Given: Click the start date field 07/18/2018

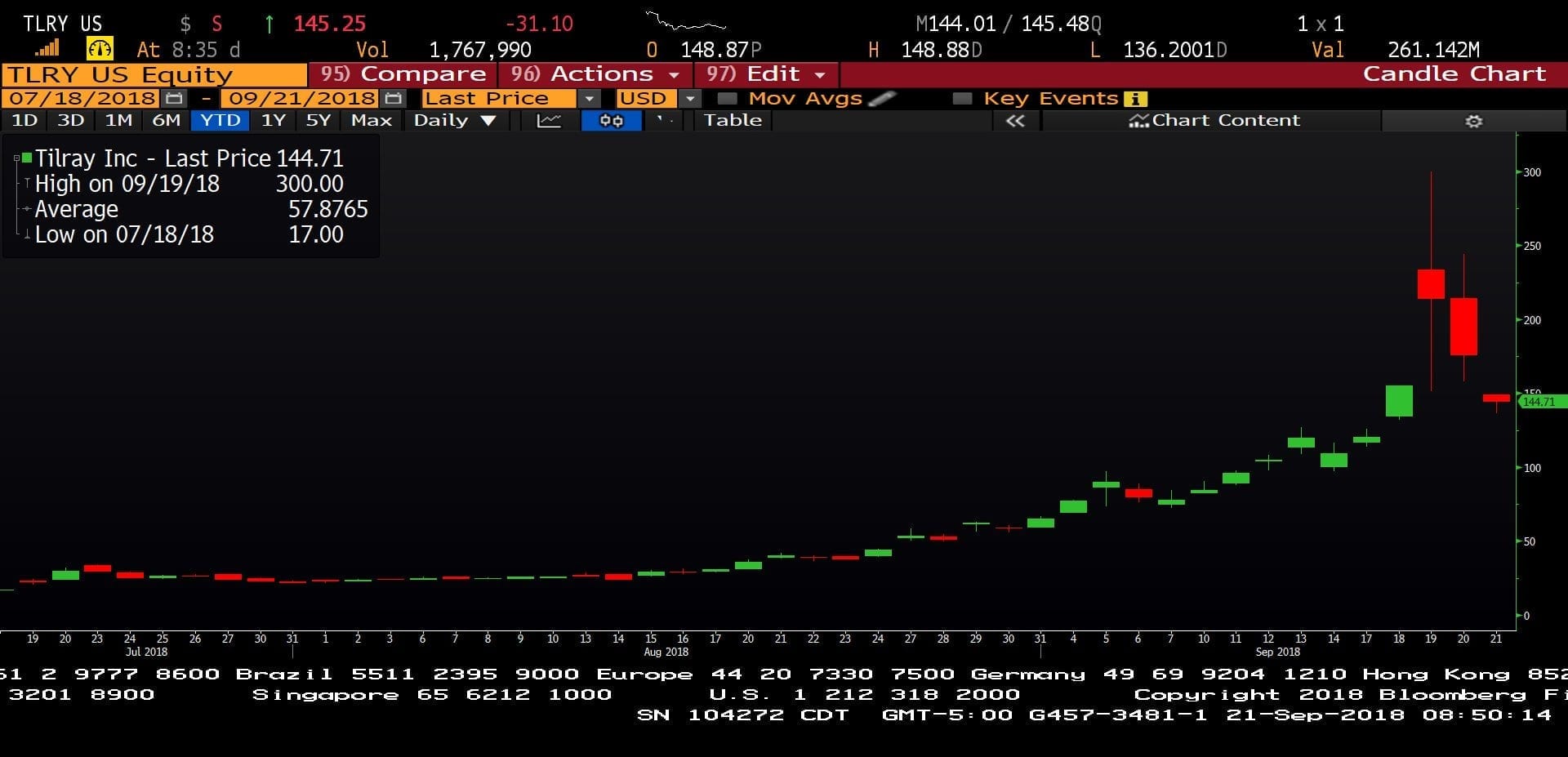Looking at the screenshot, I should point(81,99).
